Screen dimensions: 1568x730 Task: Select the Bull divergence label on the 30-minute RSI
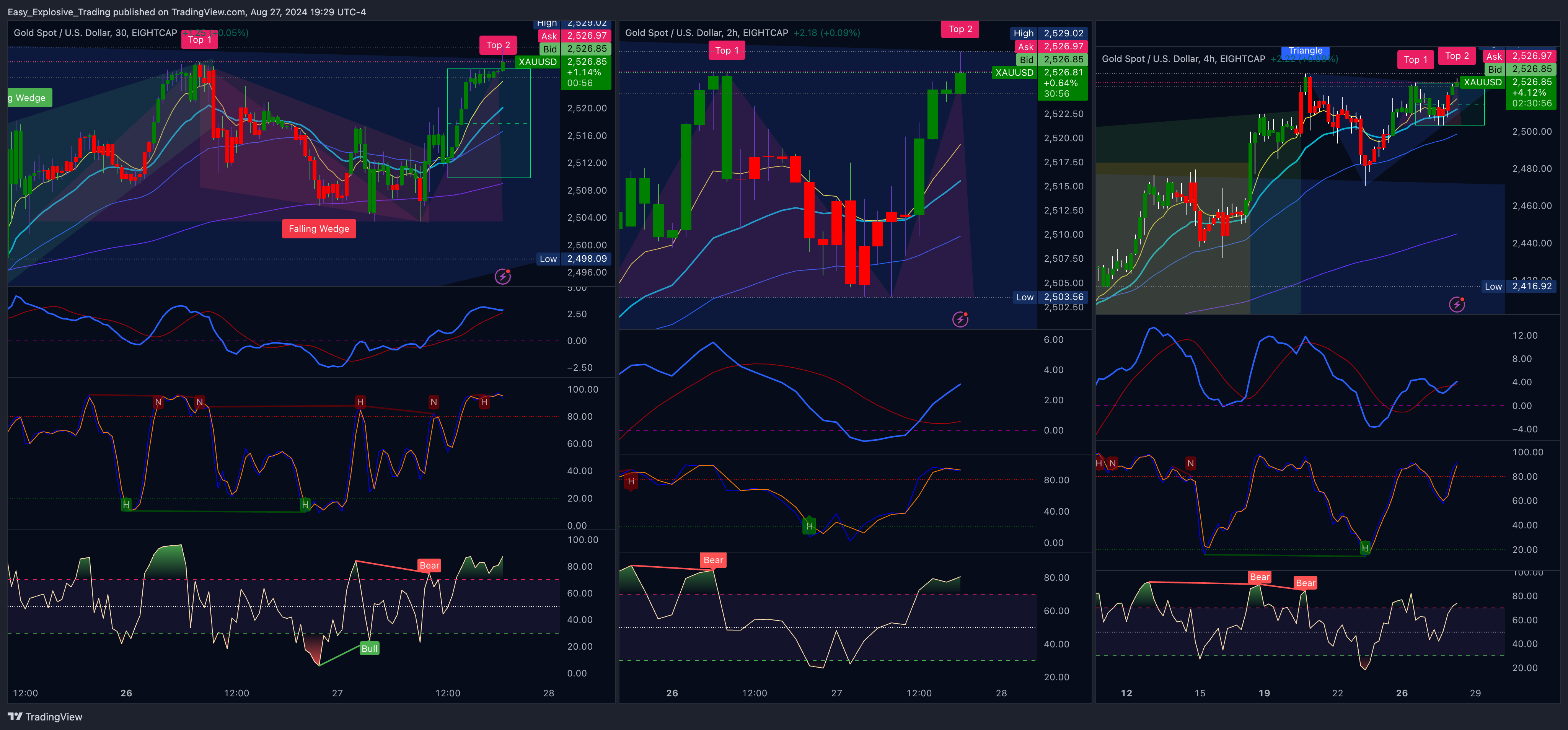point(370,649)
